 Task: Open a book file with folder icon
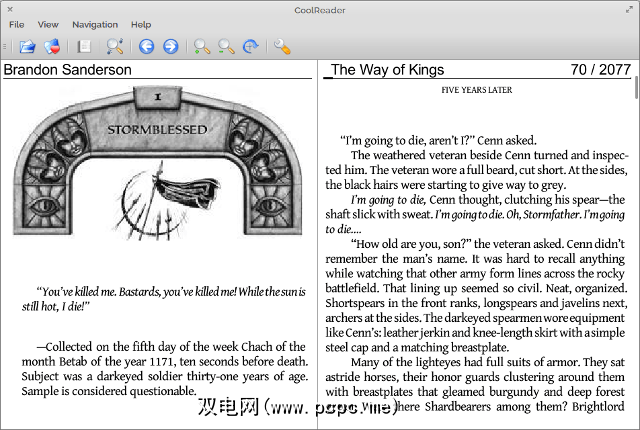[27, 47]
